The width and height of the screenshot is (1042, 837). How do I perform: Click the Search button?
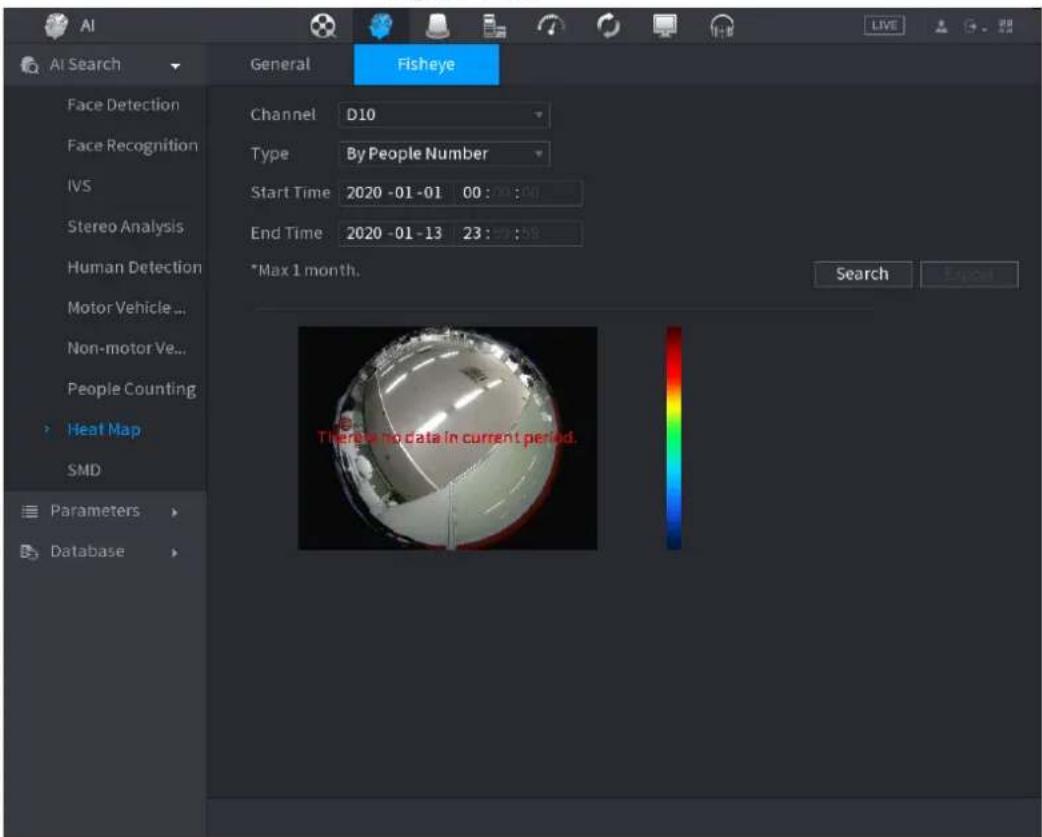click(863, 274)
